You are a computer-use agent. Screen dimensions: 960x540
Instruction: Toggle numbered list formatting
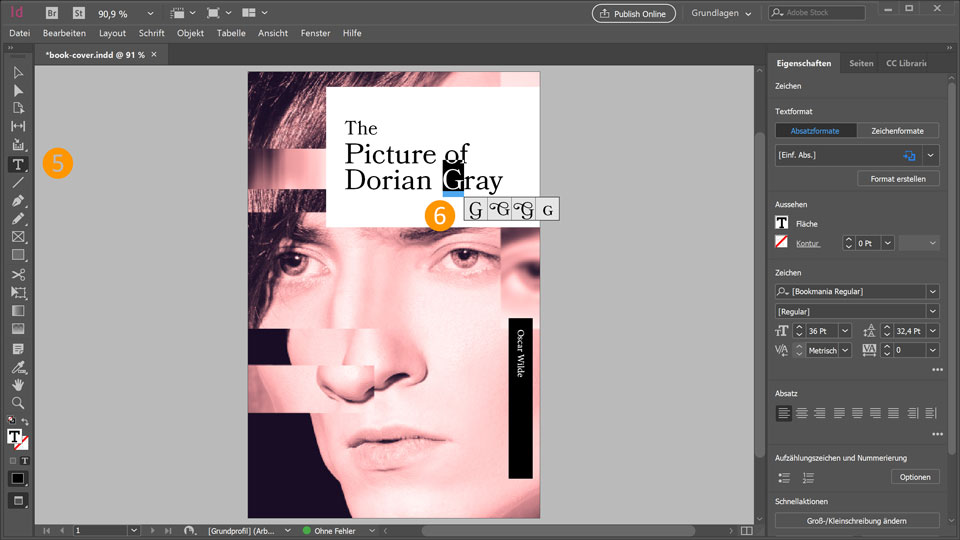[808, 478]
